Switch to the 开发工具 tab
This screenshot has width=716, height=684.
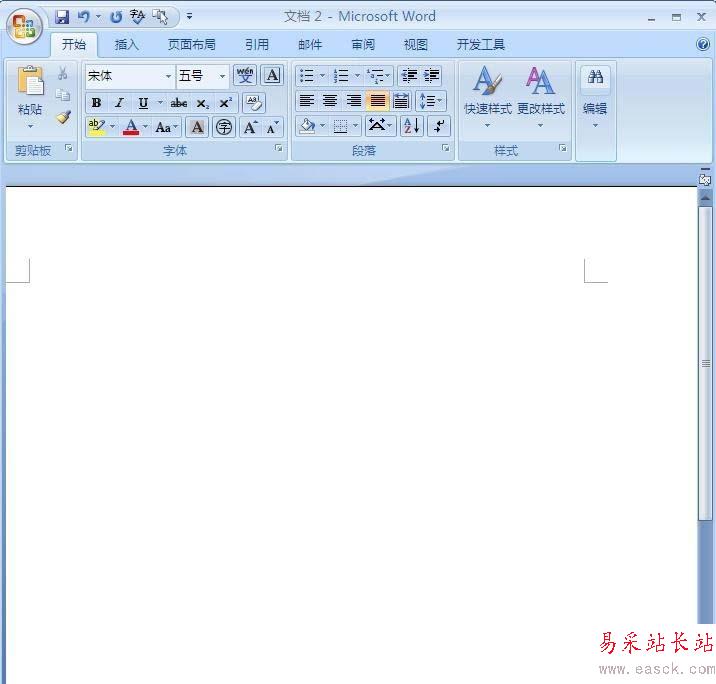(x=481, y=44)
